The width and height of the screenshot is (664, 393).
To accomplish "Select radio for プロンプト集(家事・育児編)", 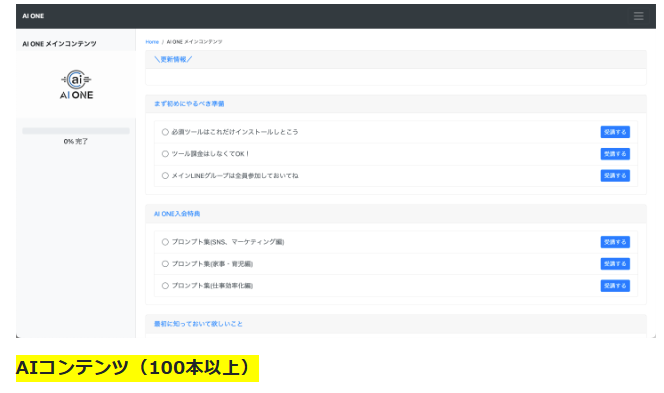I will [x=165, y=264].
